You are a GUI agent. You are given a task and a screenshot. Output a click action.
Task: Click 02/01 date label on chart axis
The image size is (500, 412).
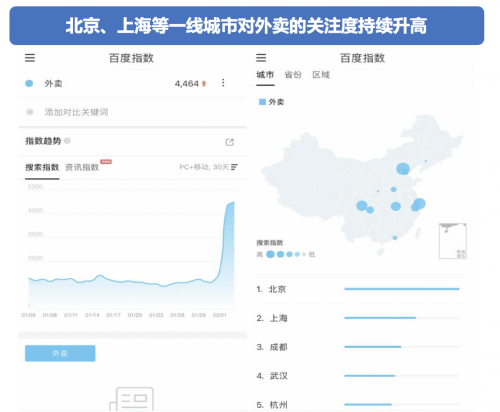pos(220,315)
